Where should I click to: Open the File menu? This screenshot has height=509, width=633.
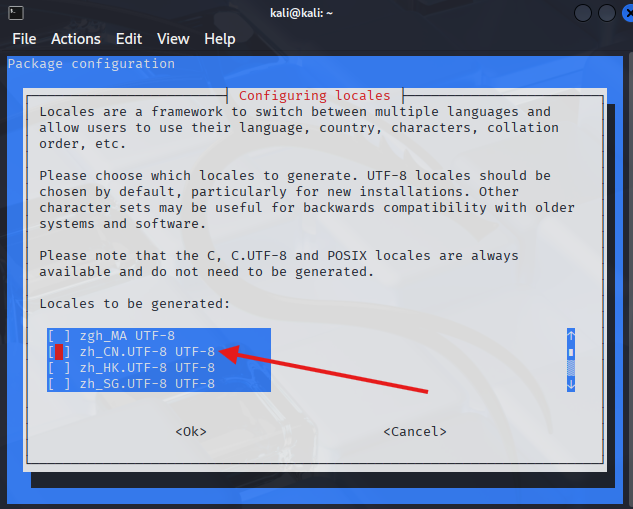(x=24, y=39)
